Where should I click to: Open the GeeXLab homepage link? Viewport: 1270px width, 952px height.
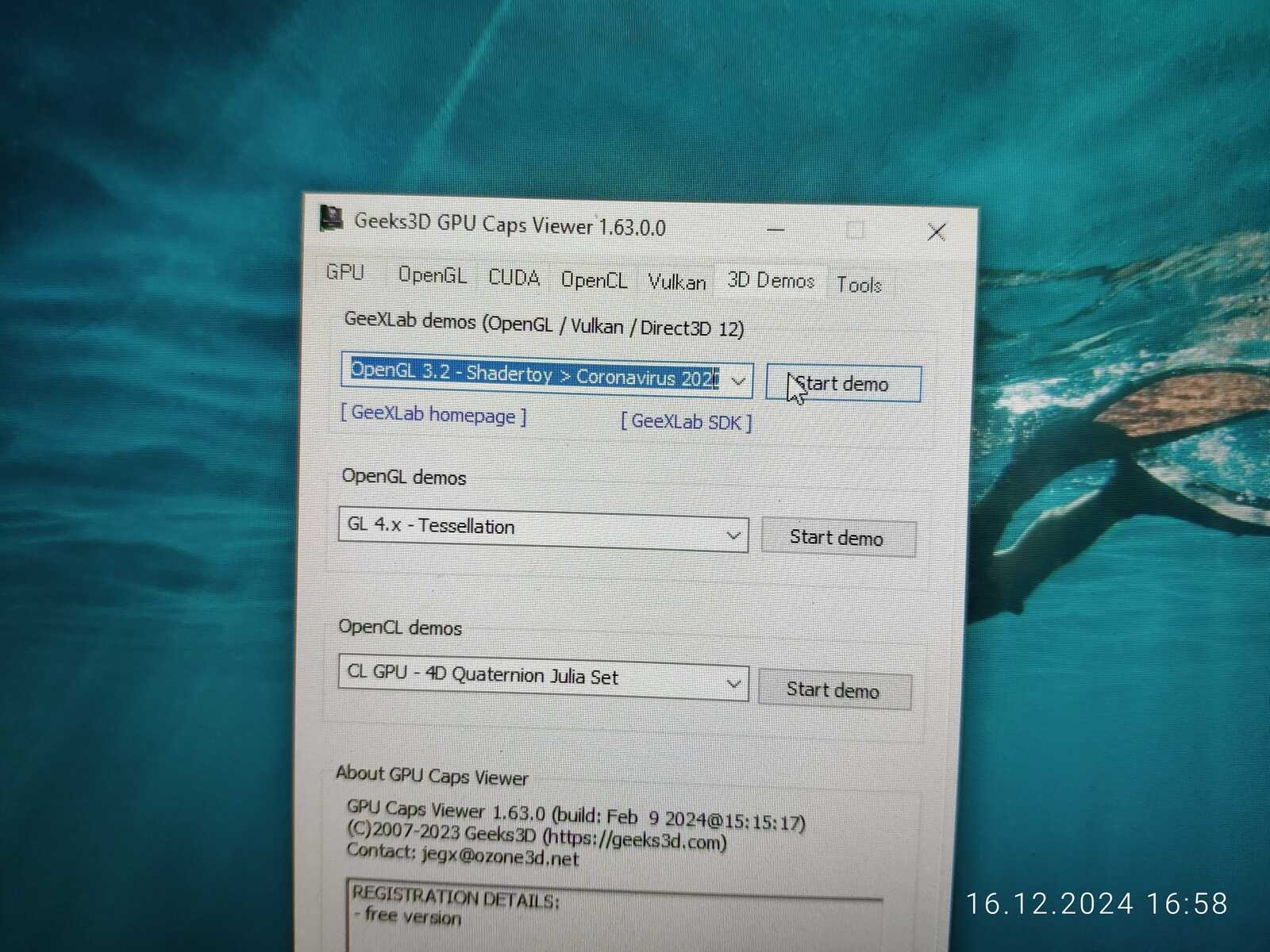click(433, 414)
